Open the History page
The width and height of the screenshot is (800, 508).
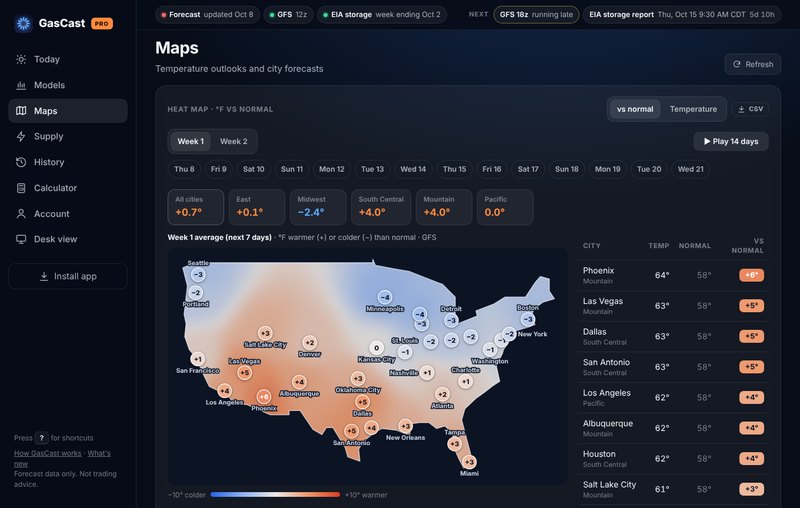pos(68,162)
